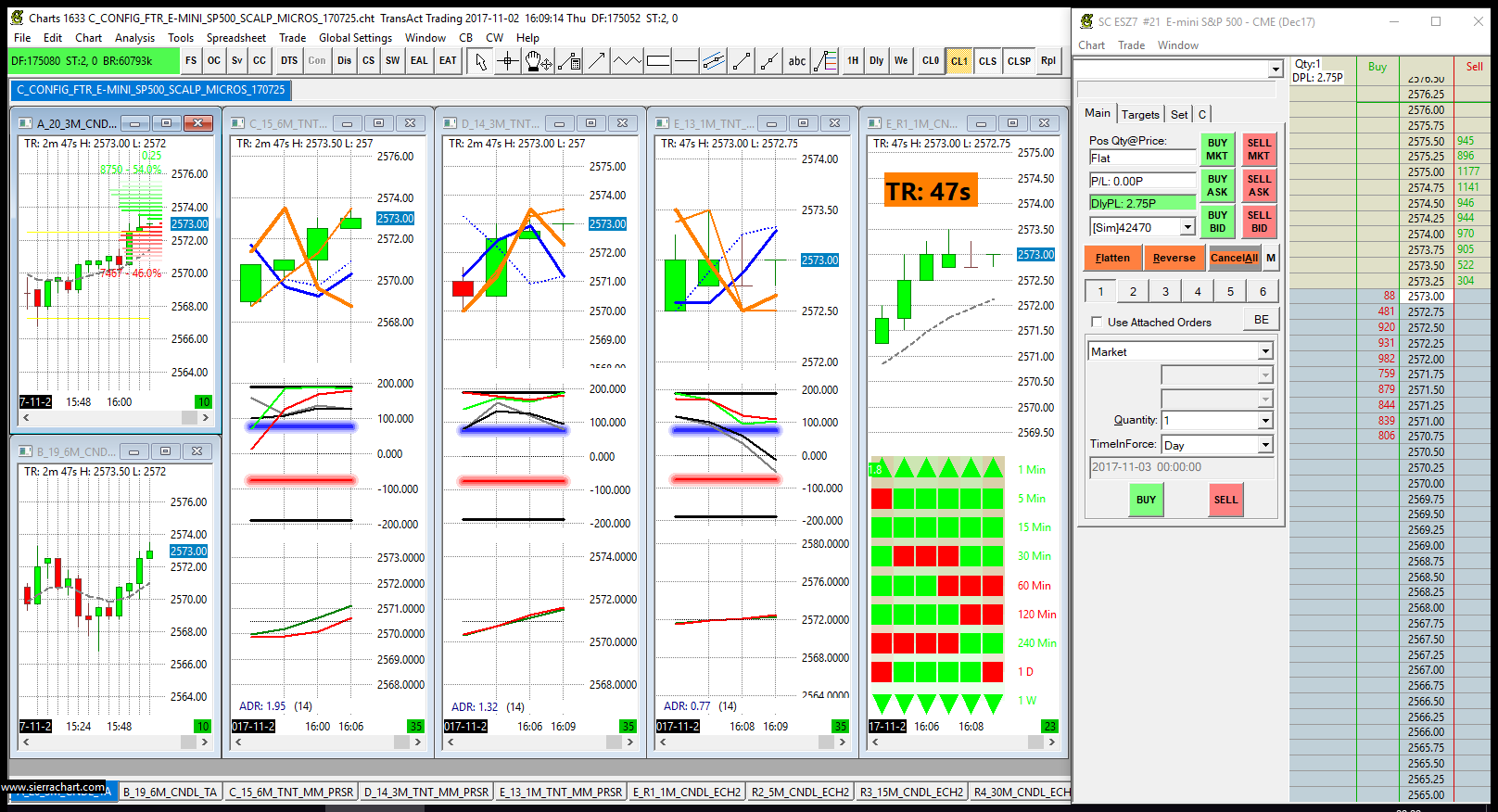Image resolution: width=1498 pixels, height=812 pixels.
Task: Choose the hand scroll tool
Action: pos(539,61)
